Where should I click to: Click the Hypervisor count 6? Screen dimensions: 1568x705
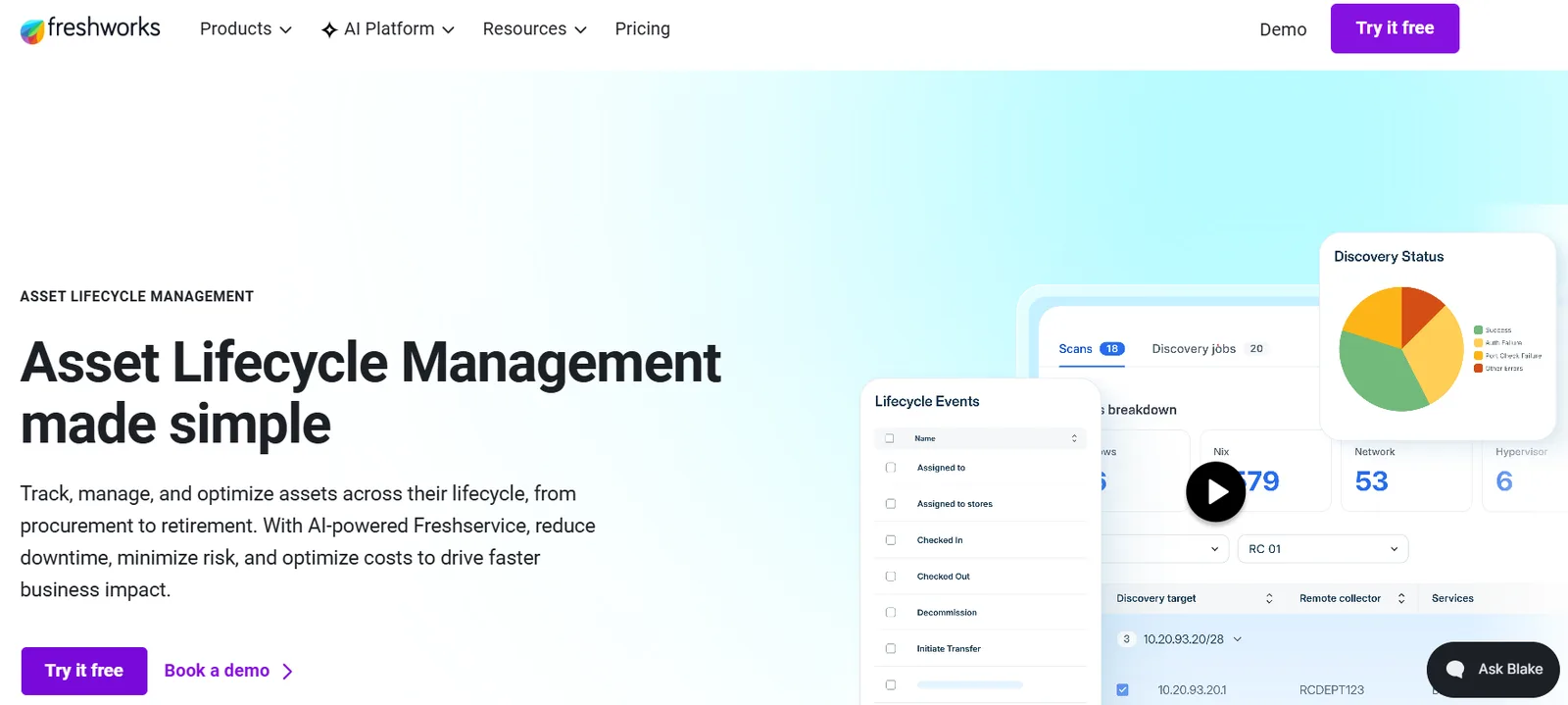click(1504, 481)
